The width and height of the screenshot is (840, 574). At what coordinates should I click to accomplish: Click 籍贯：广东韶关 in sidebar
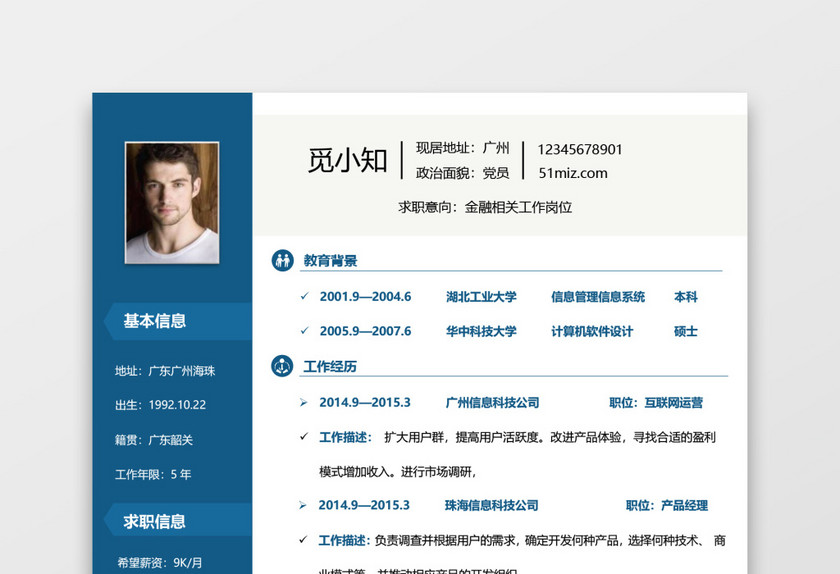154,440
